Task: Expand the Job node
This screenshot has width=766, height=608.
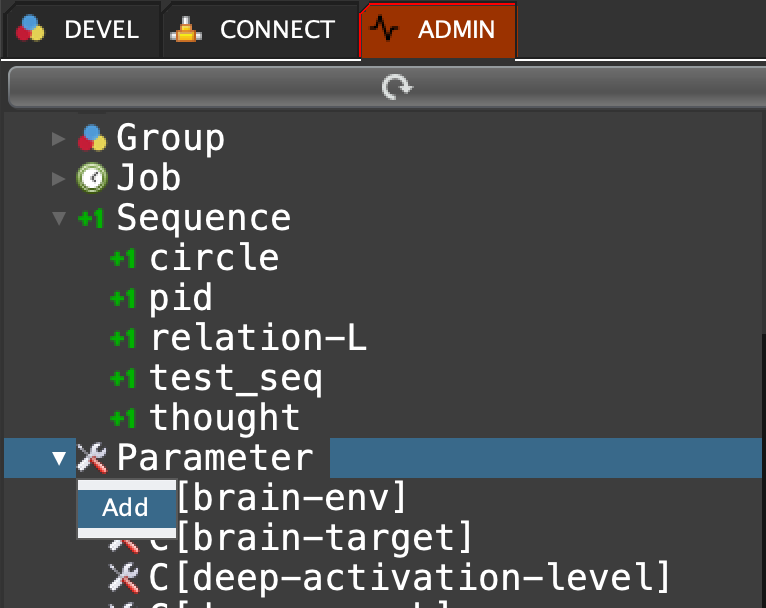Action: 59,177
